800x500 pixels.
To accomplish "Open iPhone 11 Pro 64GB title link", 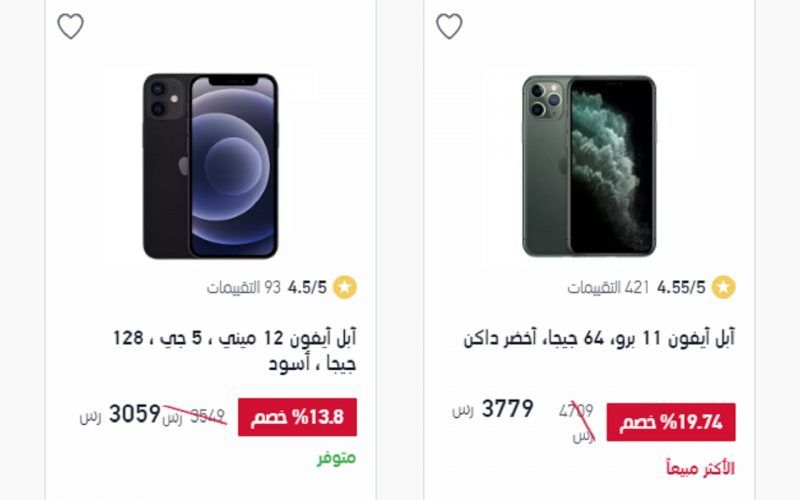I will (x=599, y=338).
